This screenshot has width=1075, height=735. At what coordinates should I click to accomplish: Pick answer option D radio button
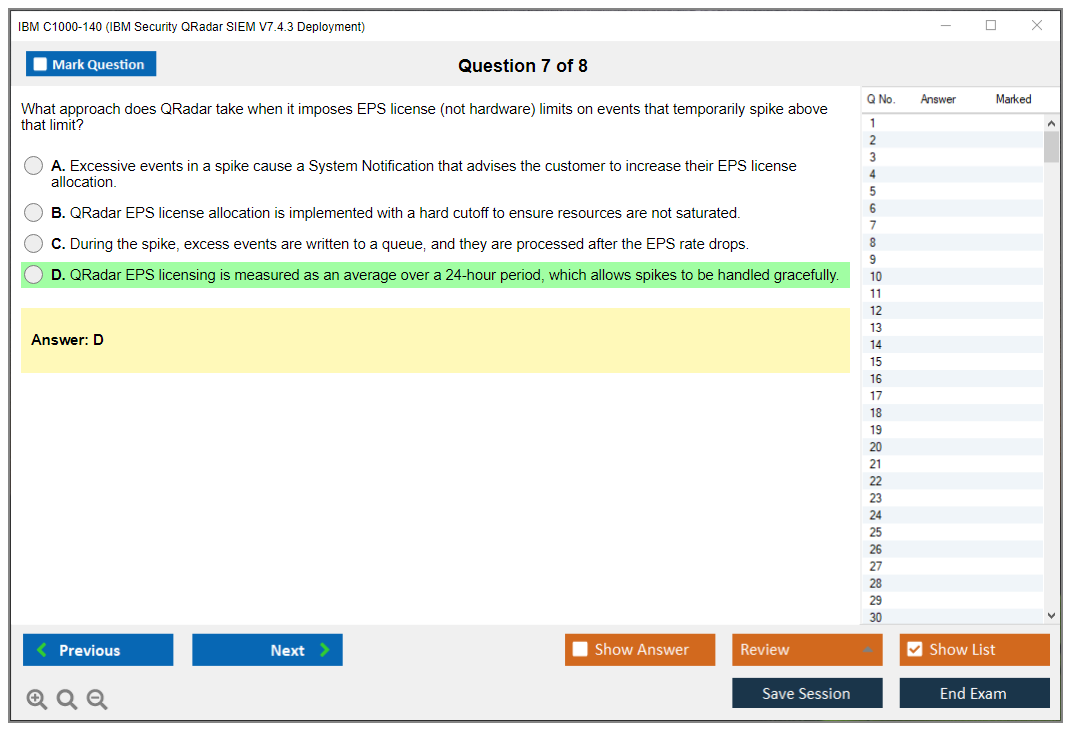pos(34,275)
